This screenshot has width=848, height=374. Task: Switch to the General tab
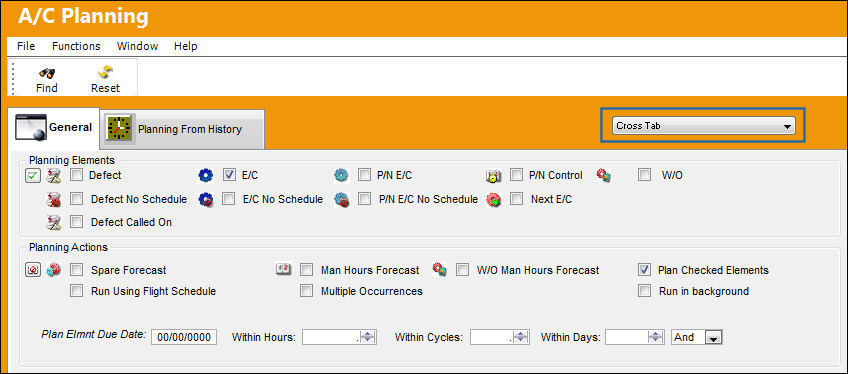(x=53, y=128)
